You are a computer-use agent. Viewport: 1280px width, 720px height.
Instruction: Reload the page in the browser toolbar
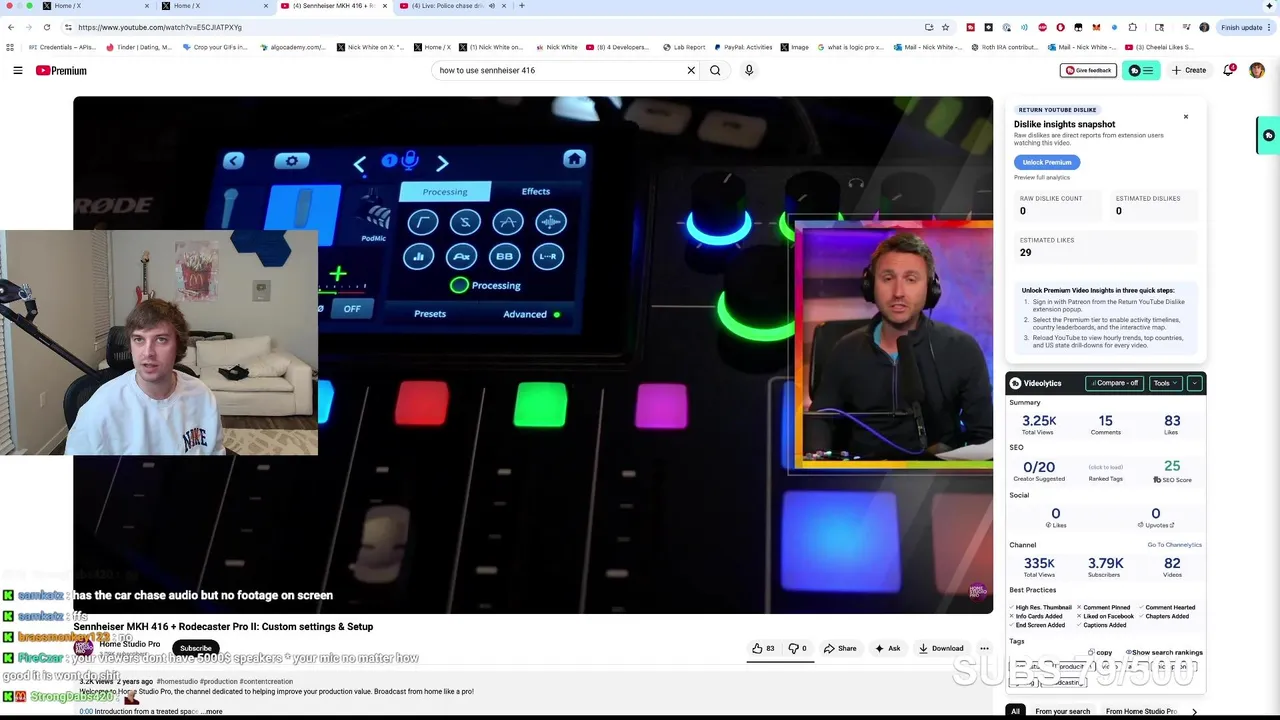pos(48,27)
